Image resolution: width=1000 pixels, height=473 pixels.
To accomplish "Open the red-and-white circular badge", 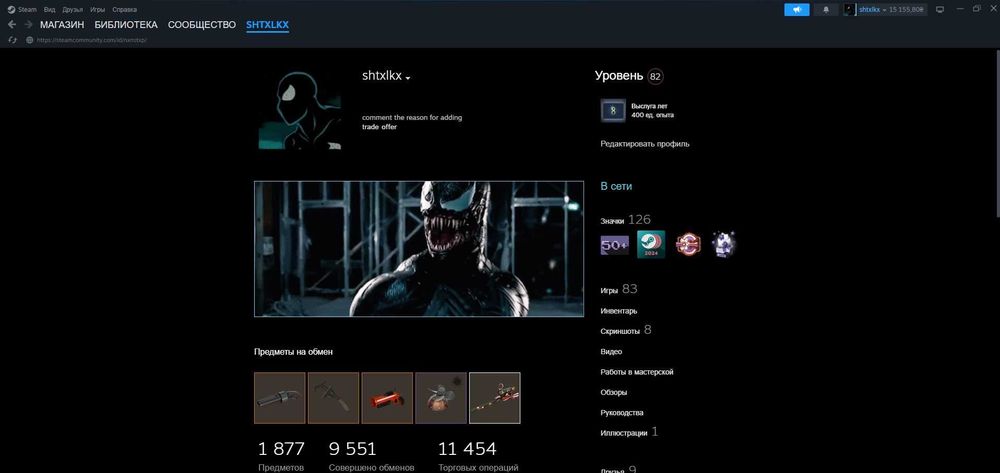I will (x=688, y=245).
